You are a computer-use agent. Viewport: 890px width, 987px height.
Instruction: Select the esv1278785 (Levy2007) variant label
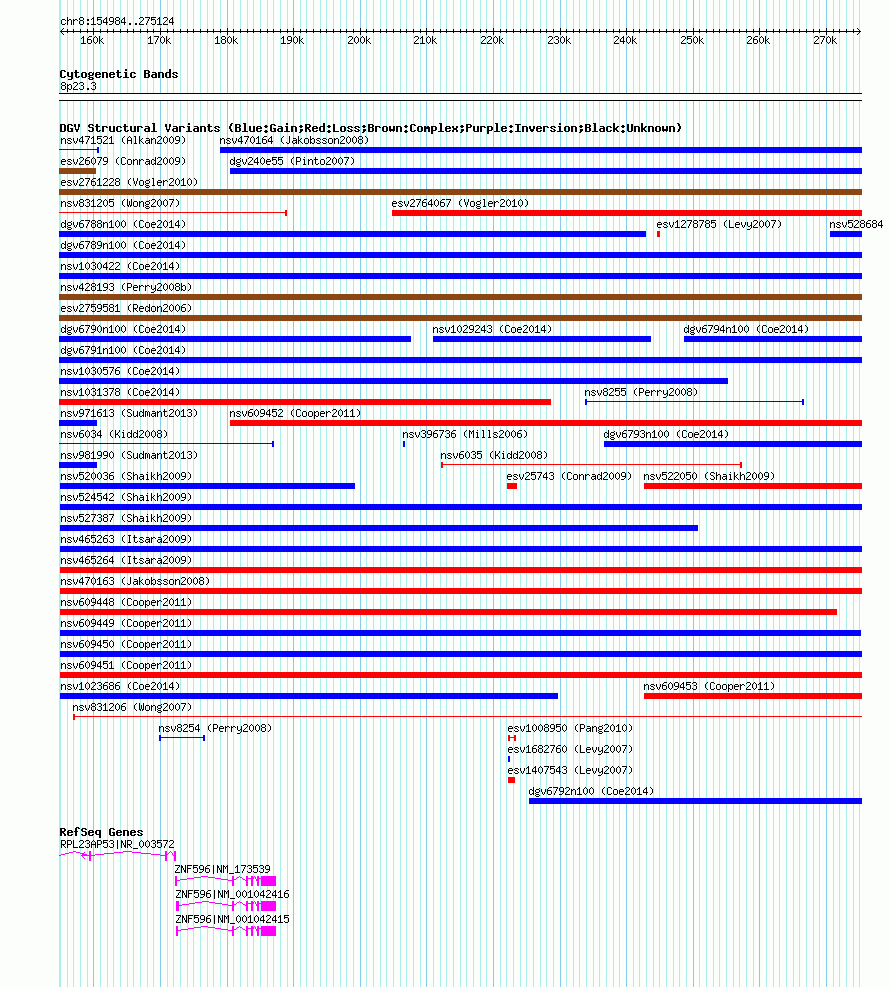click(x=719, y=224)
